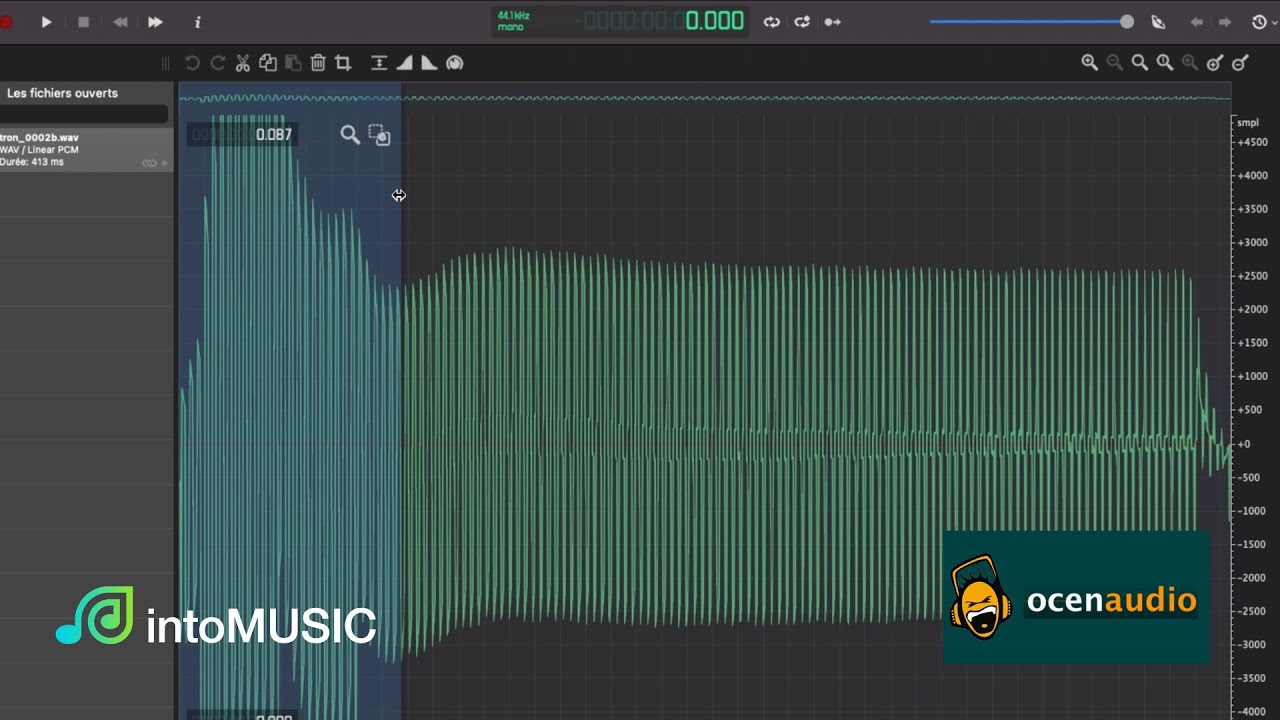Click the horizontal Zoom In magnifier
This screenshot has width=1280, height=720.
click(1090, 63)
